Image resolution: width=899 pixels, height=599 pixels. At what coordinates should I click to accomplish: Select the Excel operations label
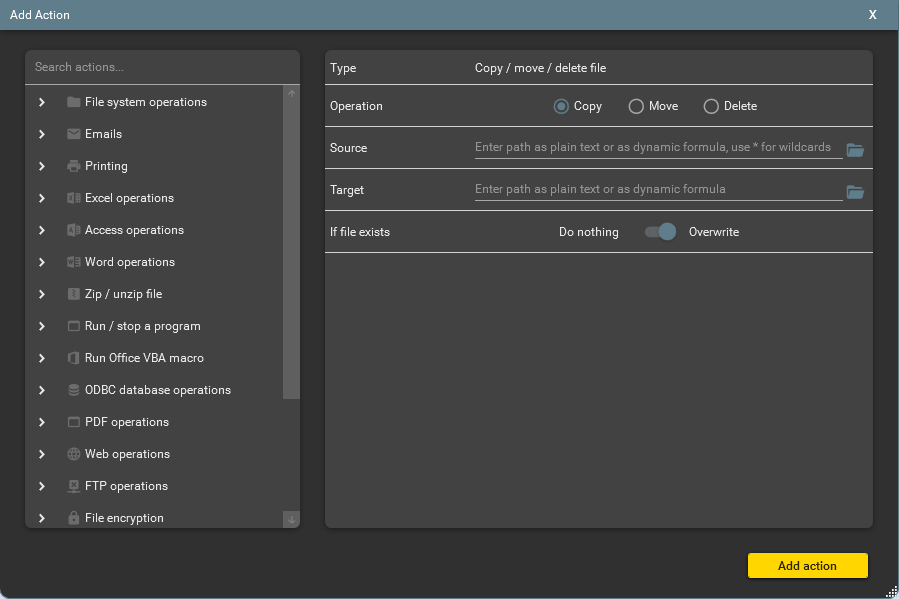click(x=129, y=198)
